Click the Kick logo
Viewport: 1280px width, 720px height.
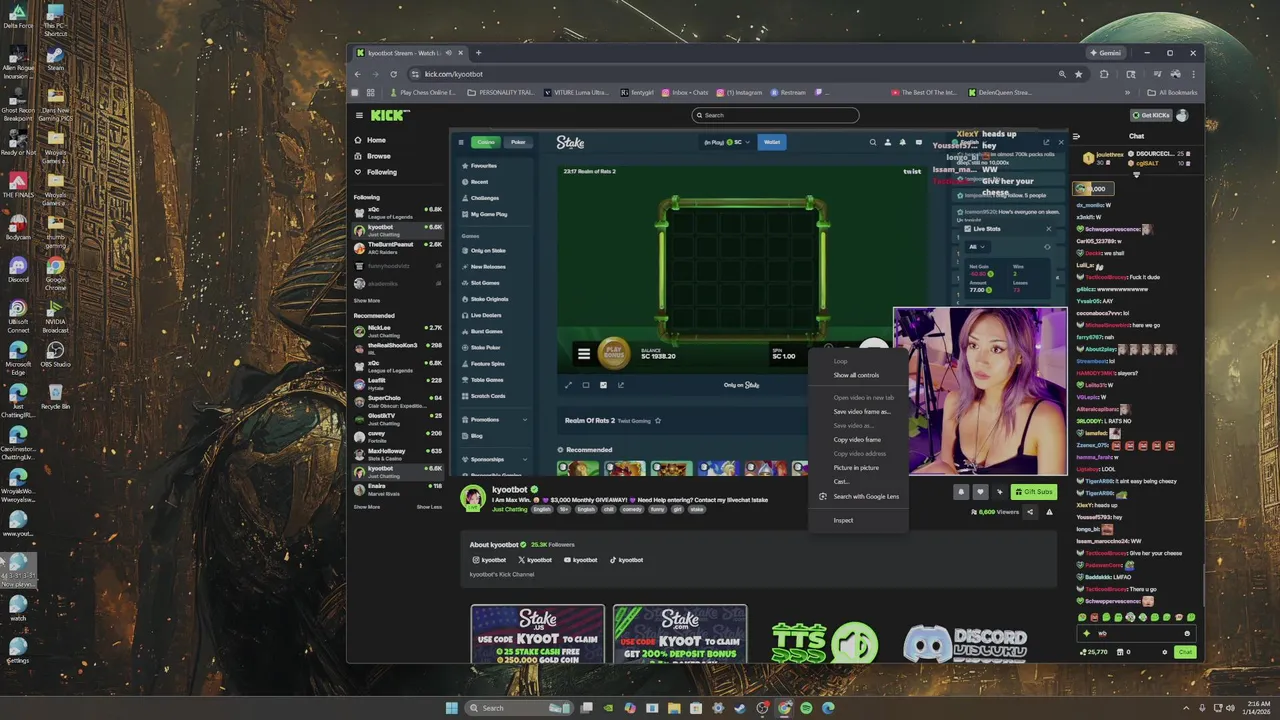click(389, 115)
